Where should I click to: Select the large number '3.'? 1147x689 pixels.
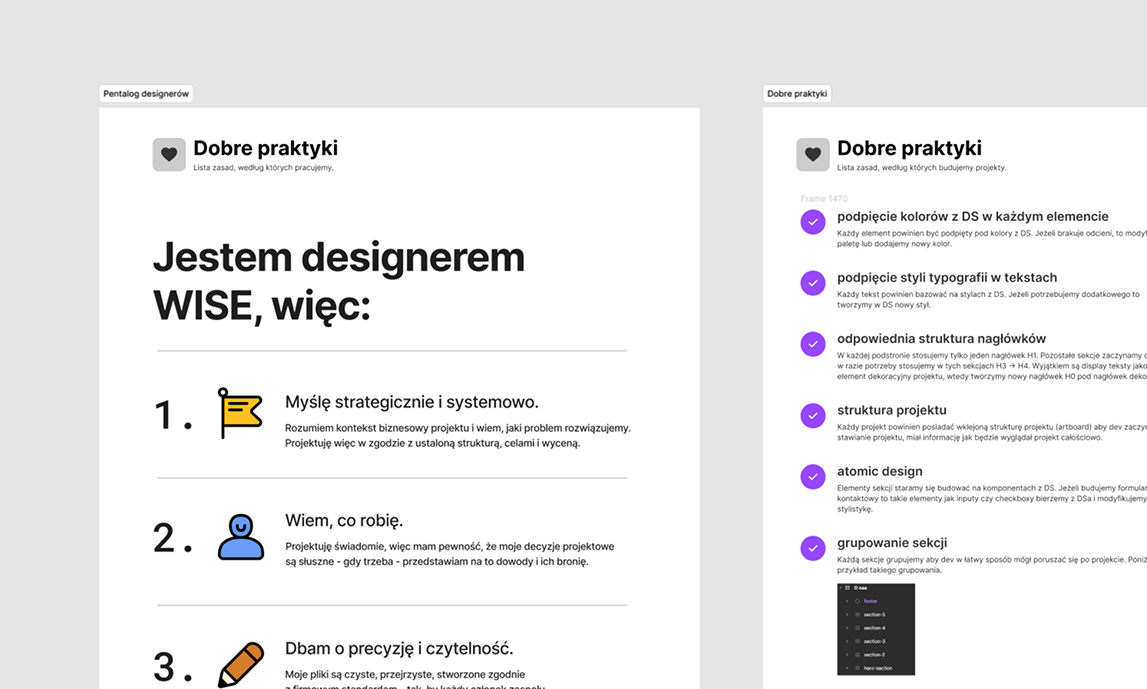[173, 667]
